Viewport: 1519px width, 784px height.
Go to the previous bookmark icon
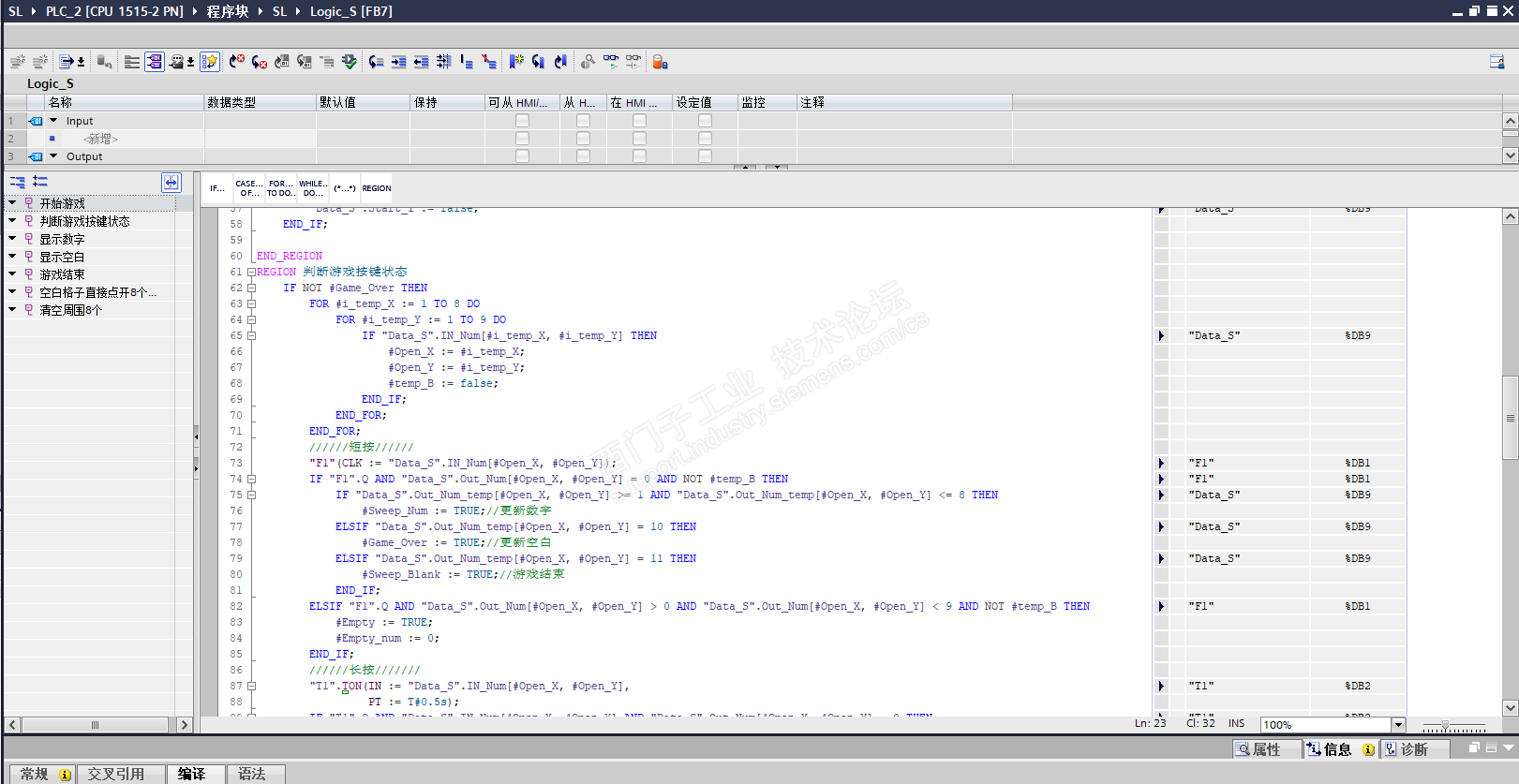(x=560, y=62)
